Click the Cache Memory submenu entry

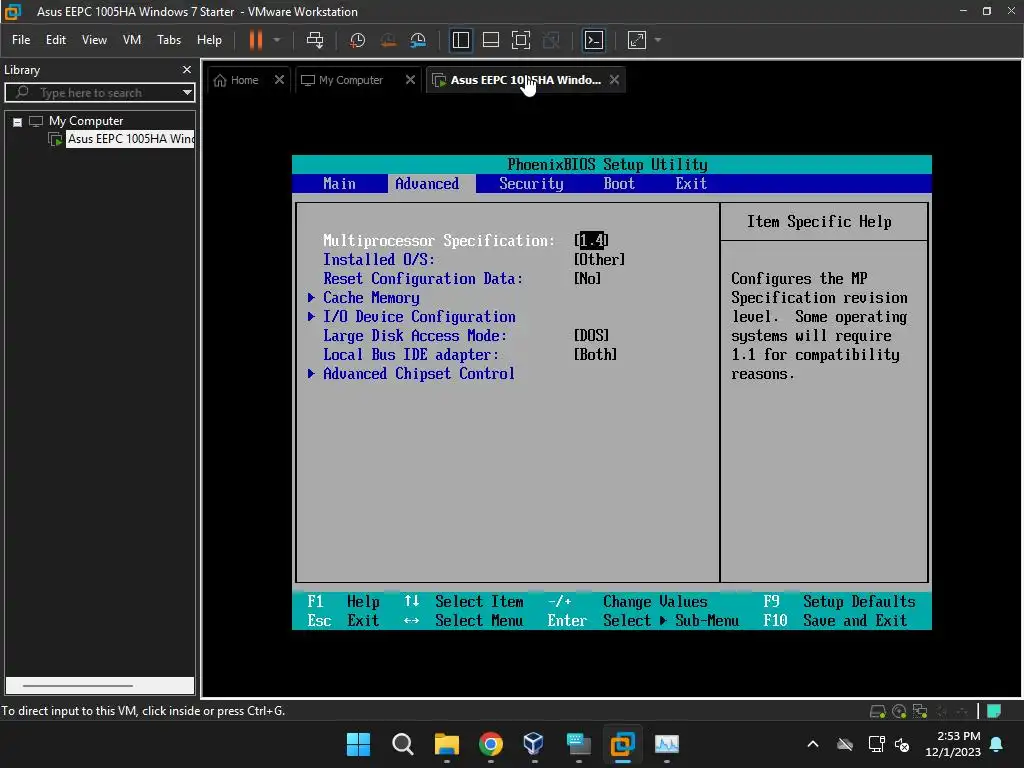(x=370, y=297)
